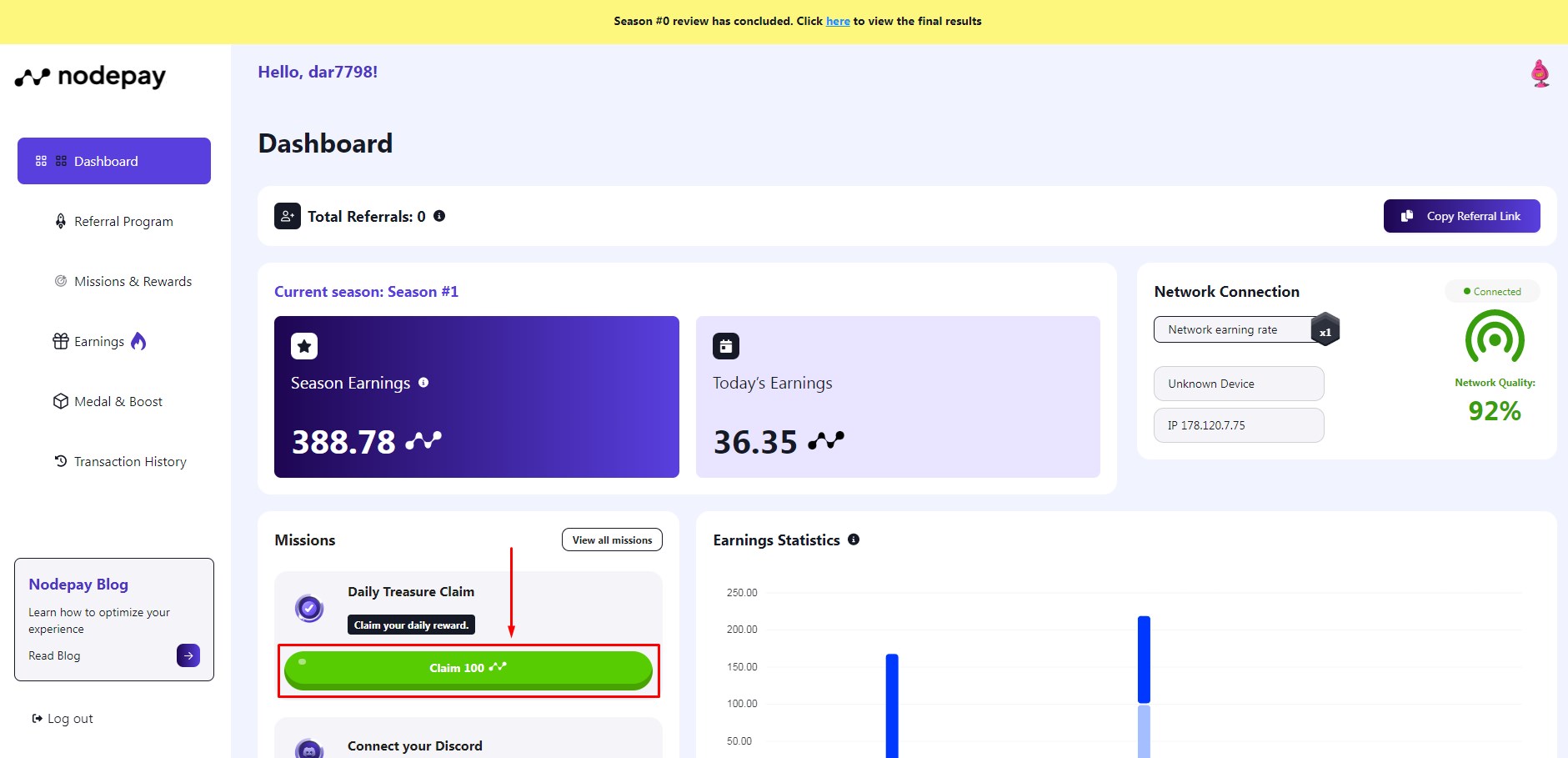The image size is (1568, 758).
Task: Click the 92% network quality value
Action: pos(1495,411)
